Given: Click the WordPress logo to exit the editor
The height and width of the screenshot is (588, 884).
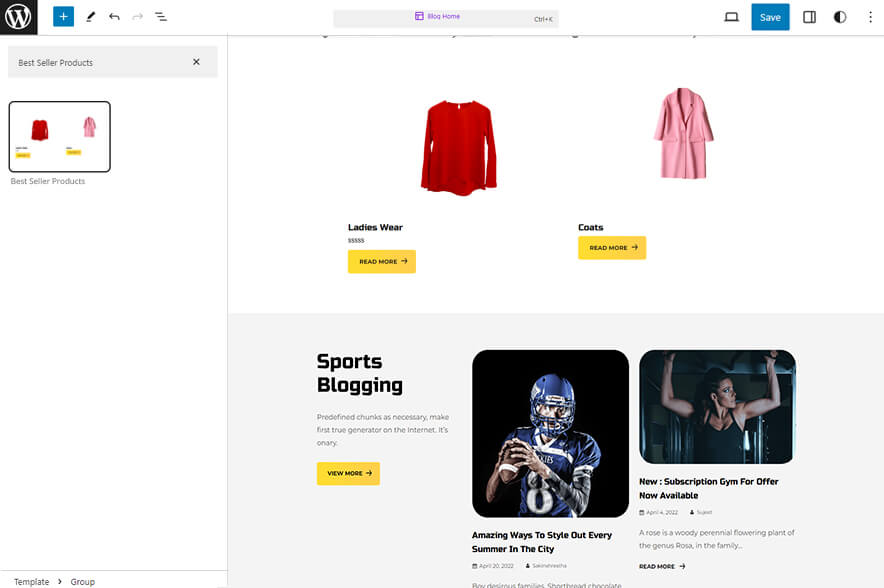Looking at the screenshot, I should (18, 16).
